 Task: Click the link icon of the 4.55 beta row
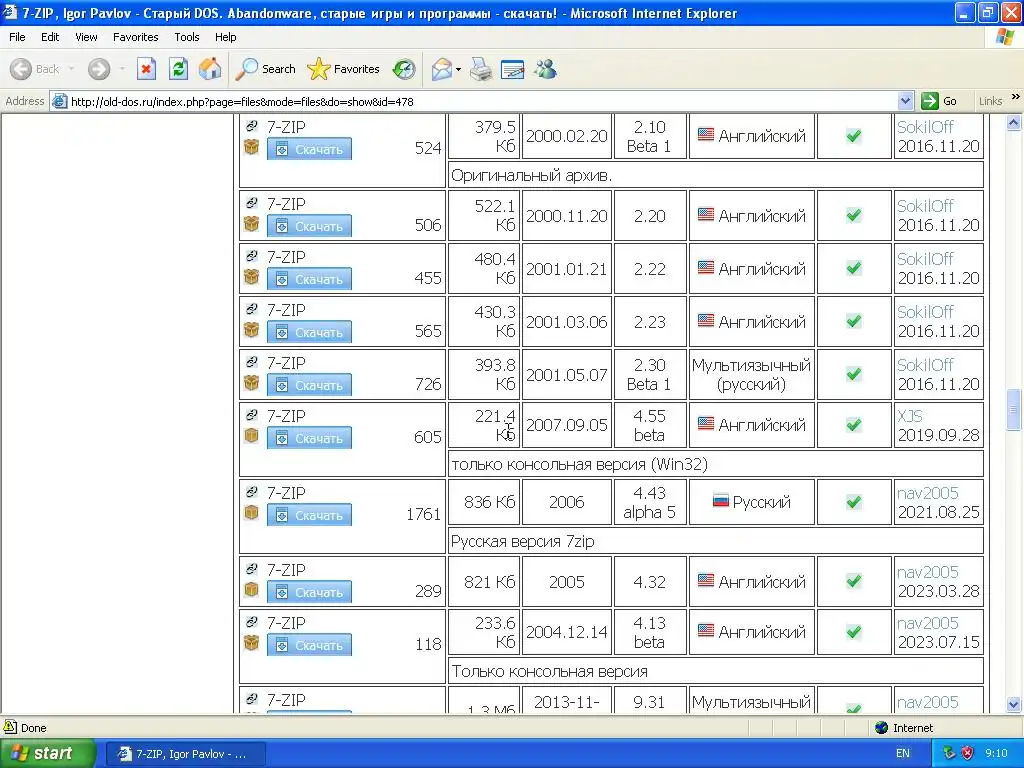pyautogui.click(x=251, y=415)
